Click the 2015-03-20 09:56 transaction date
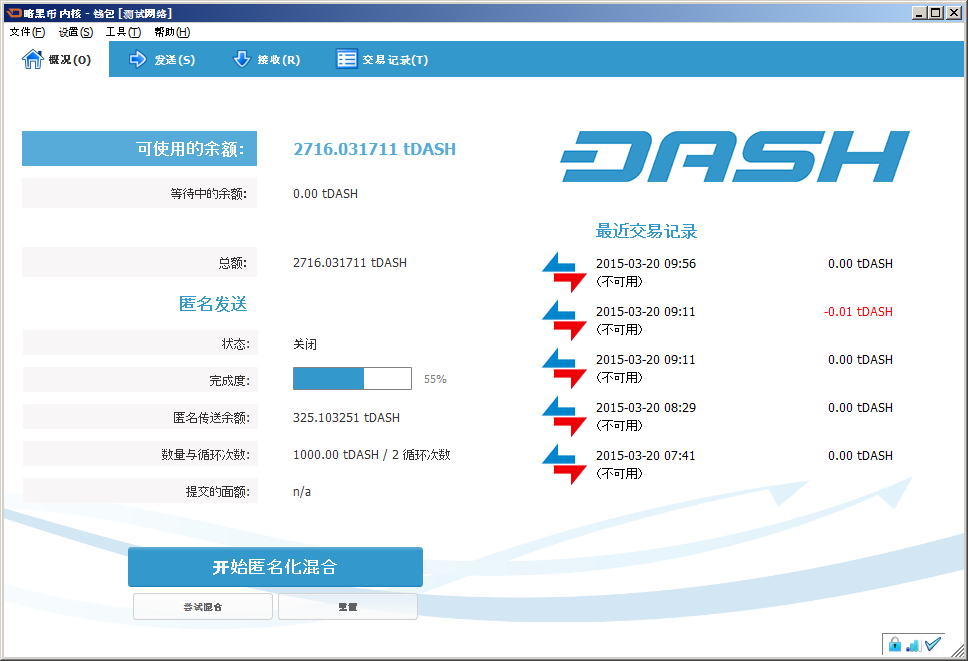 coord(646,264)
